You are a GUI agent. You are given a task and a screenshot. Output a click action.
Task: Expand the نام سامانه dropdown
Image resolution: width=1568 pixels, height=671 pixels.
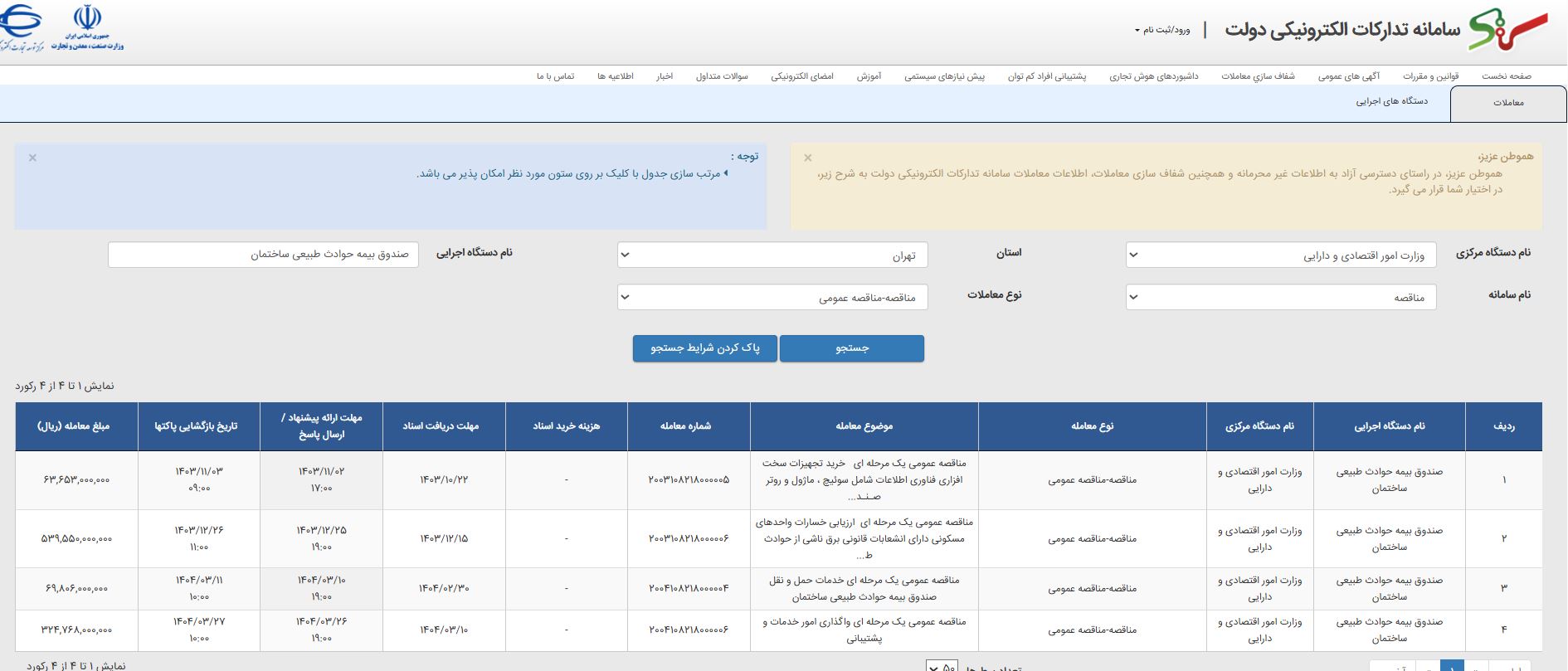pyautogui.click(x=1280, y=297)
